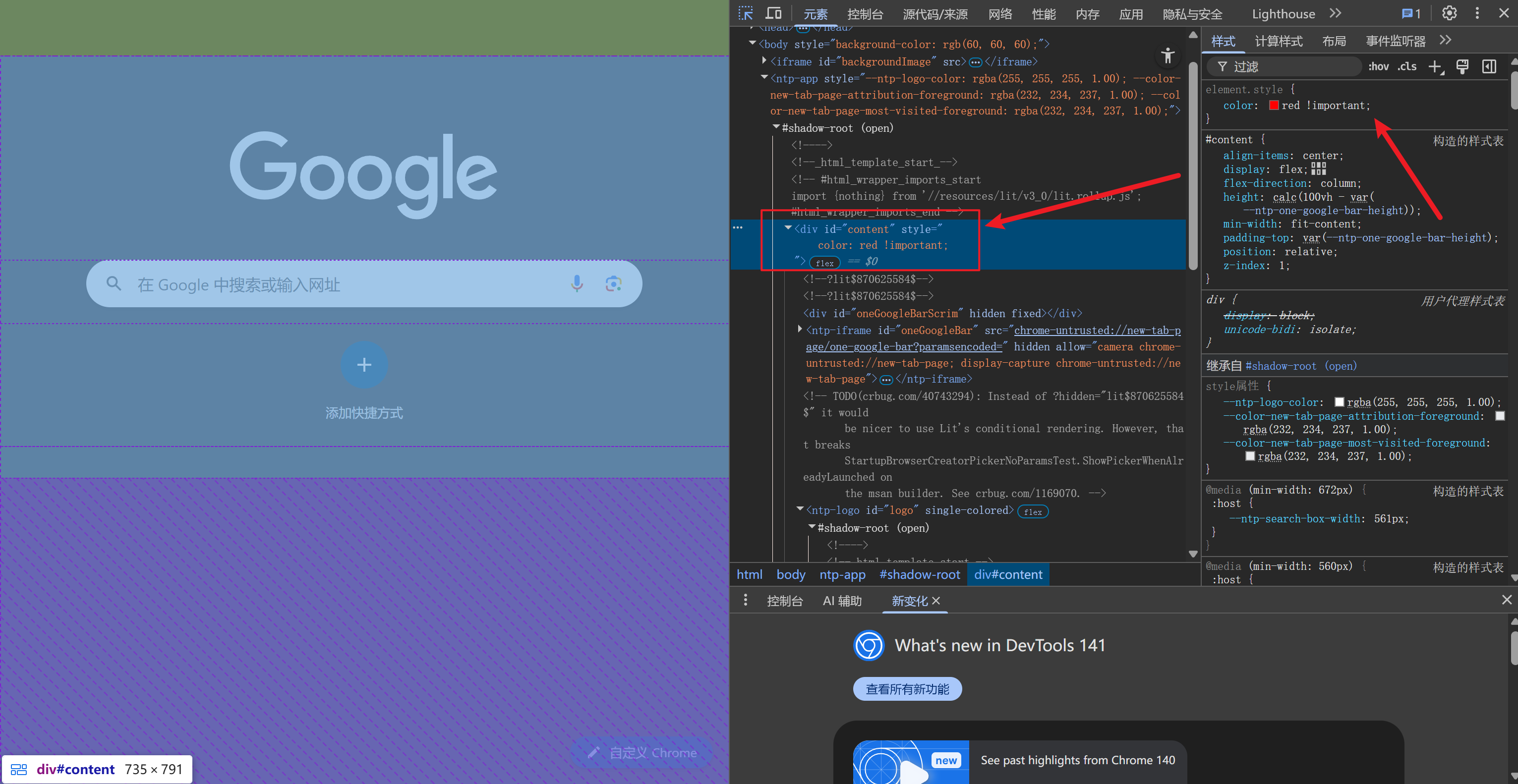The height and width of the screenshot is (784, 1518).
Task: Show more DevTools tabs after Lighthouse
Action: [1336, 13]
